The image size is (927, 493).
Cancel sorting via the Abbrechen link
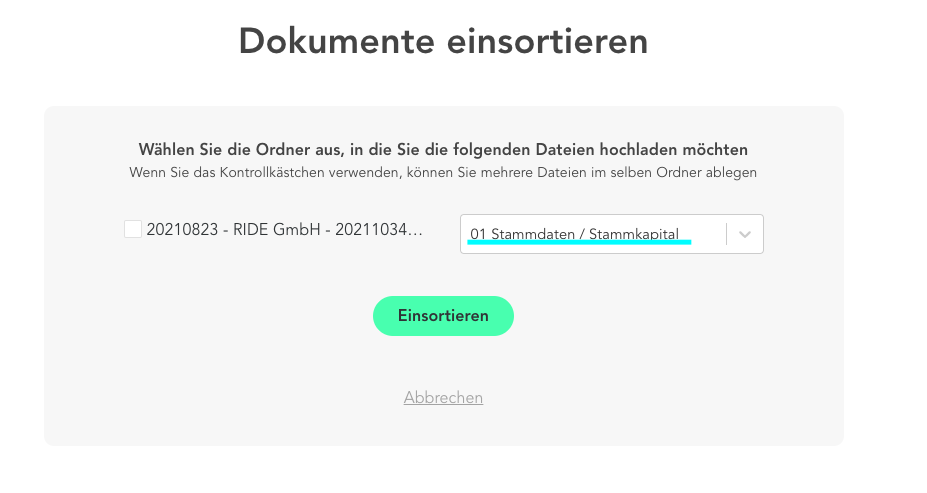click(x=443, y=398)
